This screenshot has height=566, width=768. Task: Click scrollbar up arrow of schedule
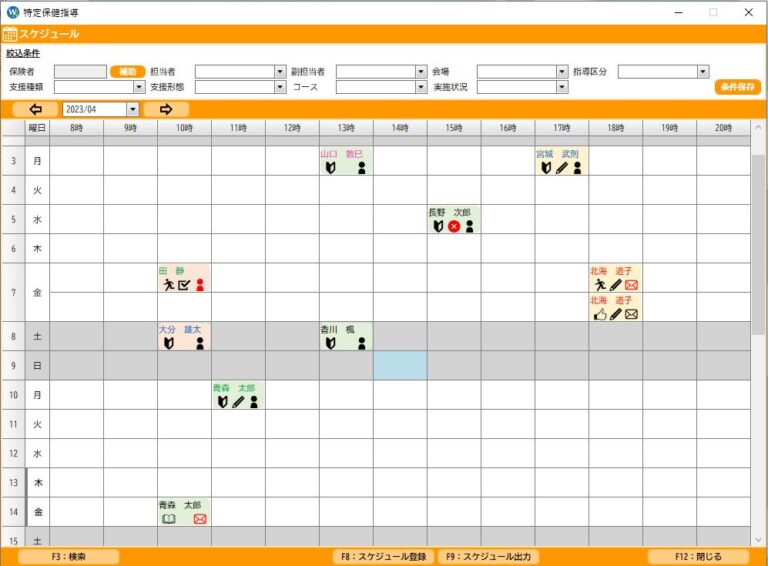coord(758,127)
